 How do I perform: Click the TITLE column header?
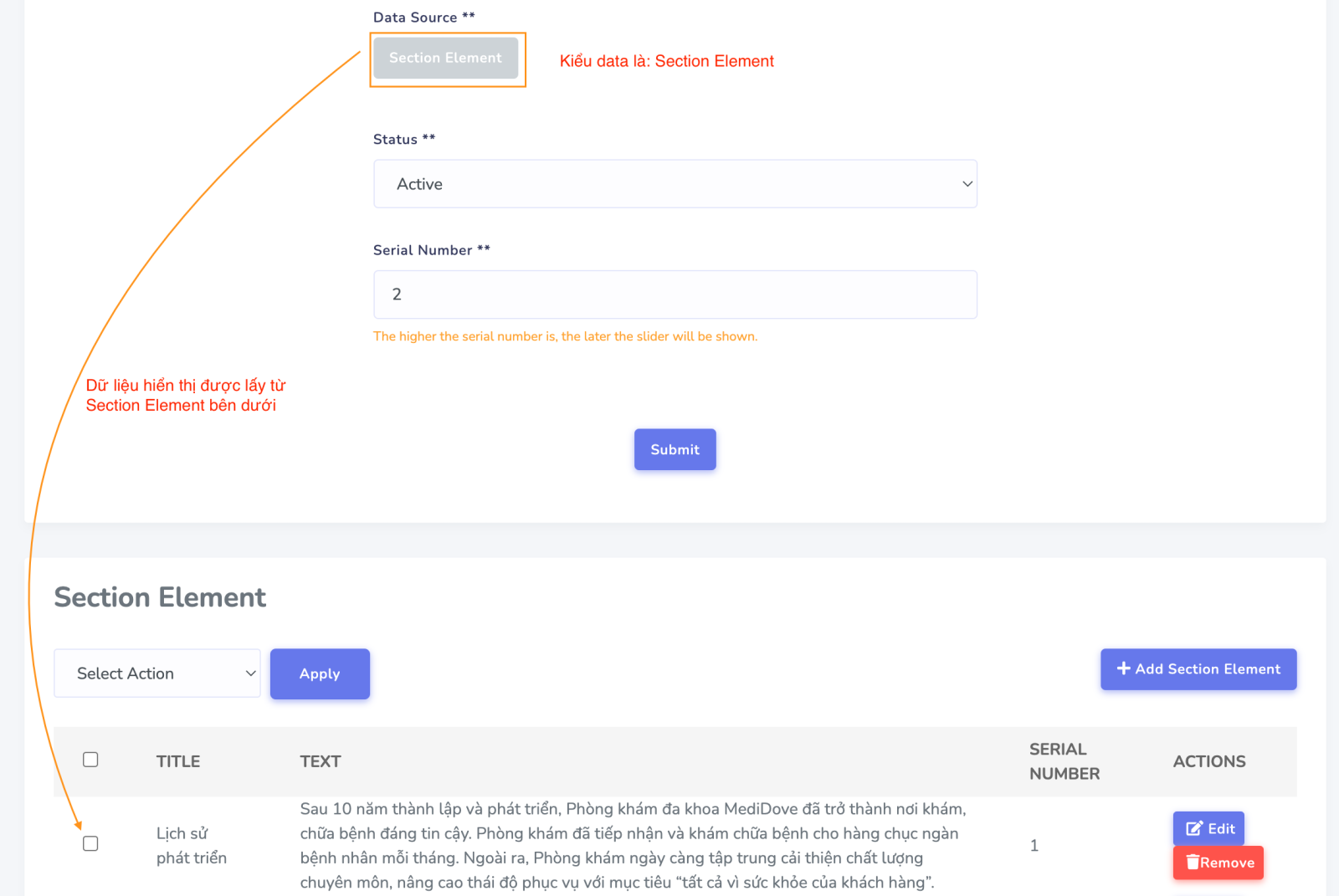pos(178,761)
